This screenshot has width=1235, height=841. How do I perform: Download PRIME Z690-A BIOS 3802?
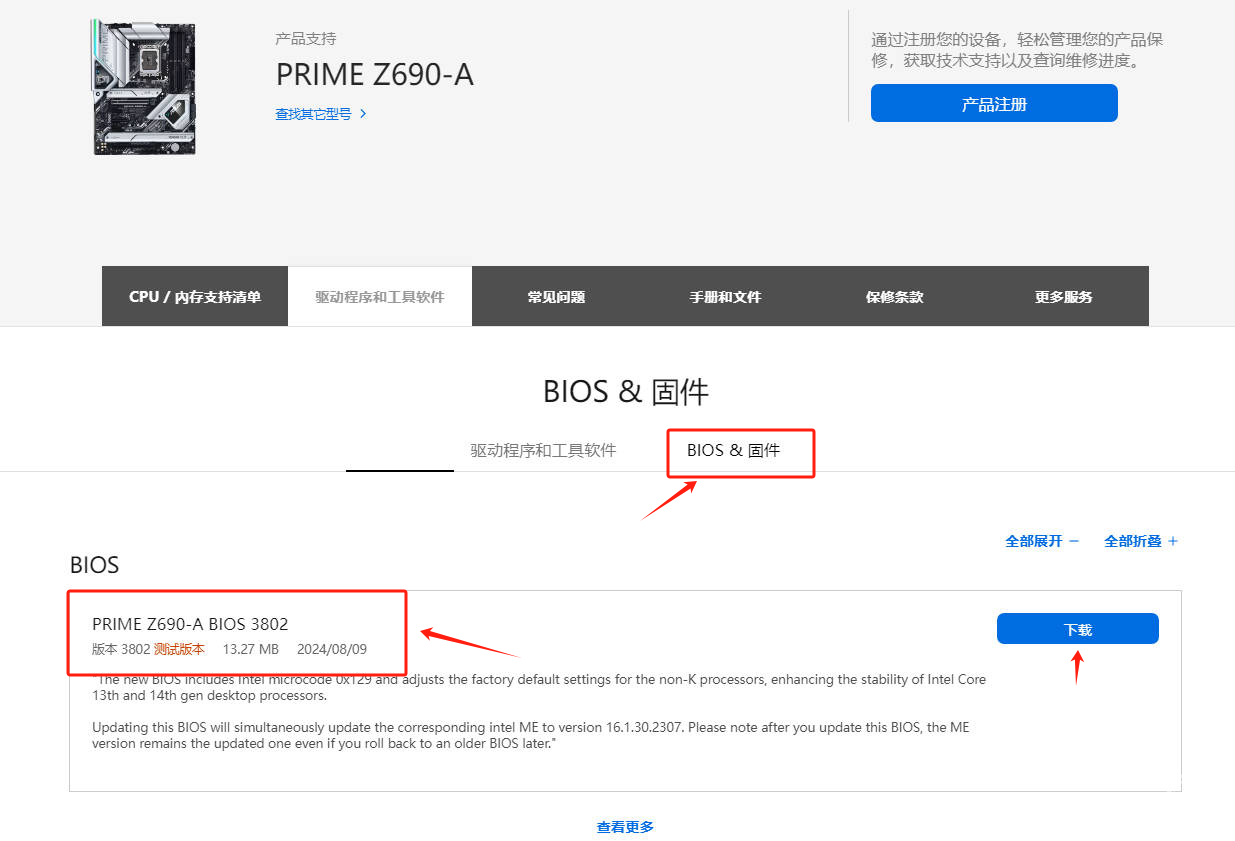click(1077, 629)
